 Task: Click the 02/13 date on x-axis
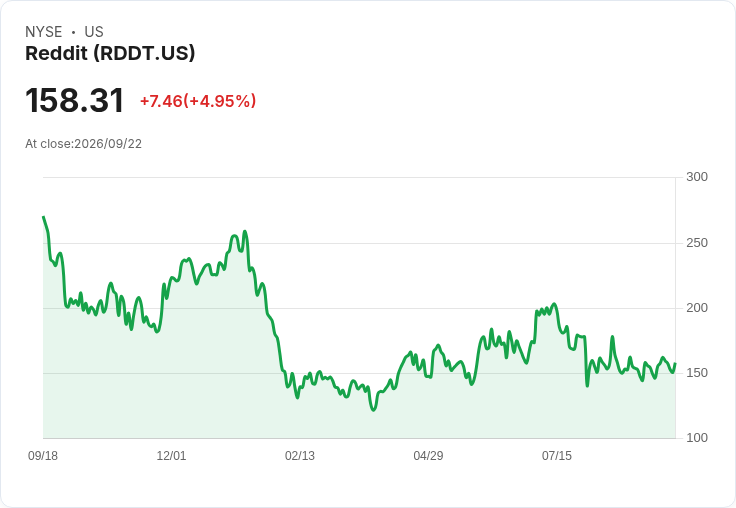click(300, 455)
